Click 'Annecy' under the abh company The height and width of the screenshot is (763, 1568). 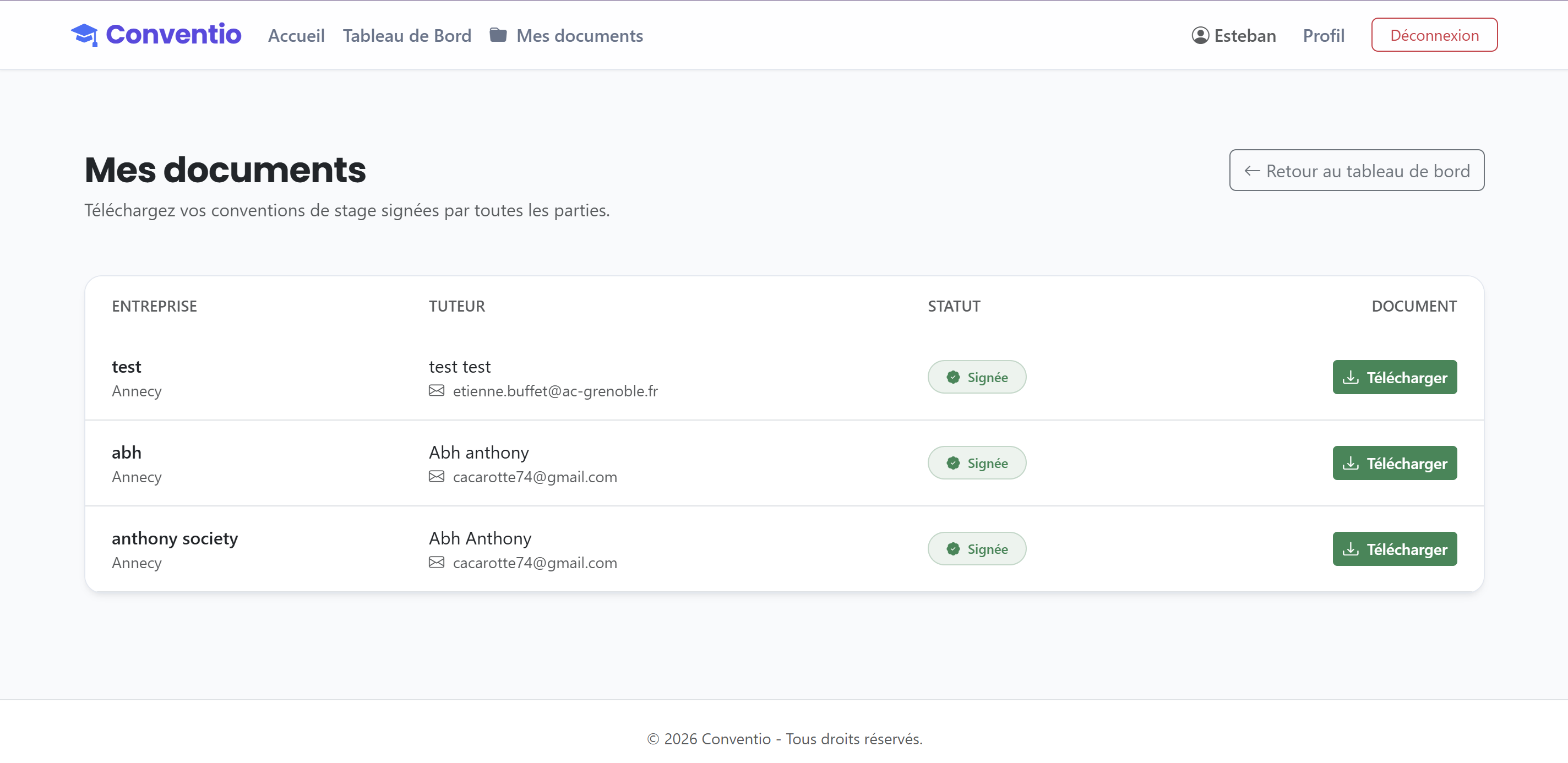tap(137, 477)
